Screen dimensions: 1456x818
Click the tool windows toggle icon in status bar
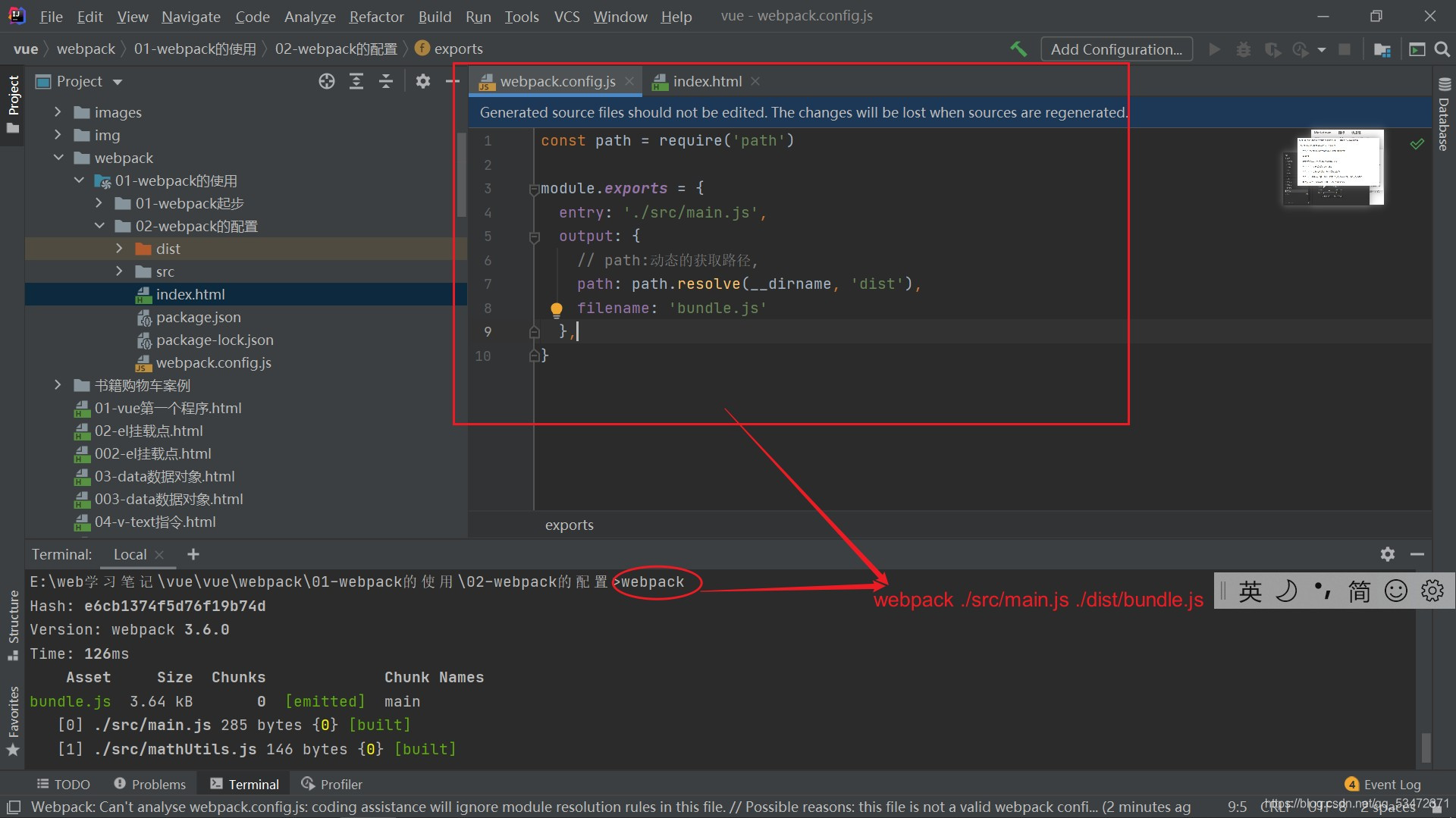pos(13,807)
